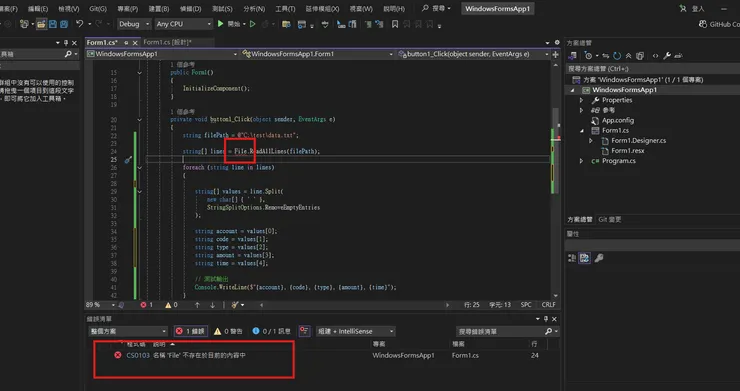Click the Property Pages wrench icon in Properties panel
The width and height of the screenshot is (740, 391).
coord(599,258)
